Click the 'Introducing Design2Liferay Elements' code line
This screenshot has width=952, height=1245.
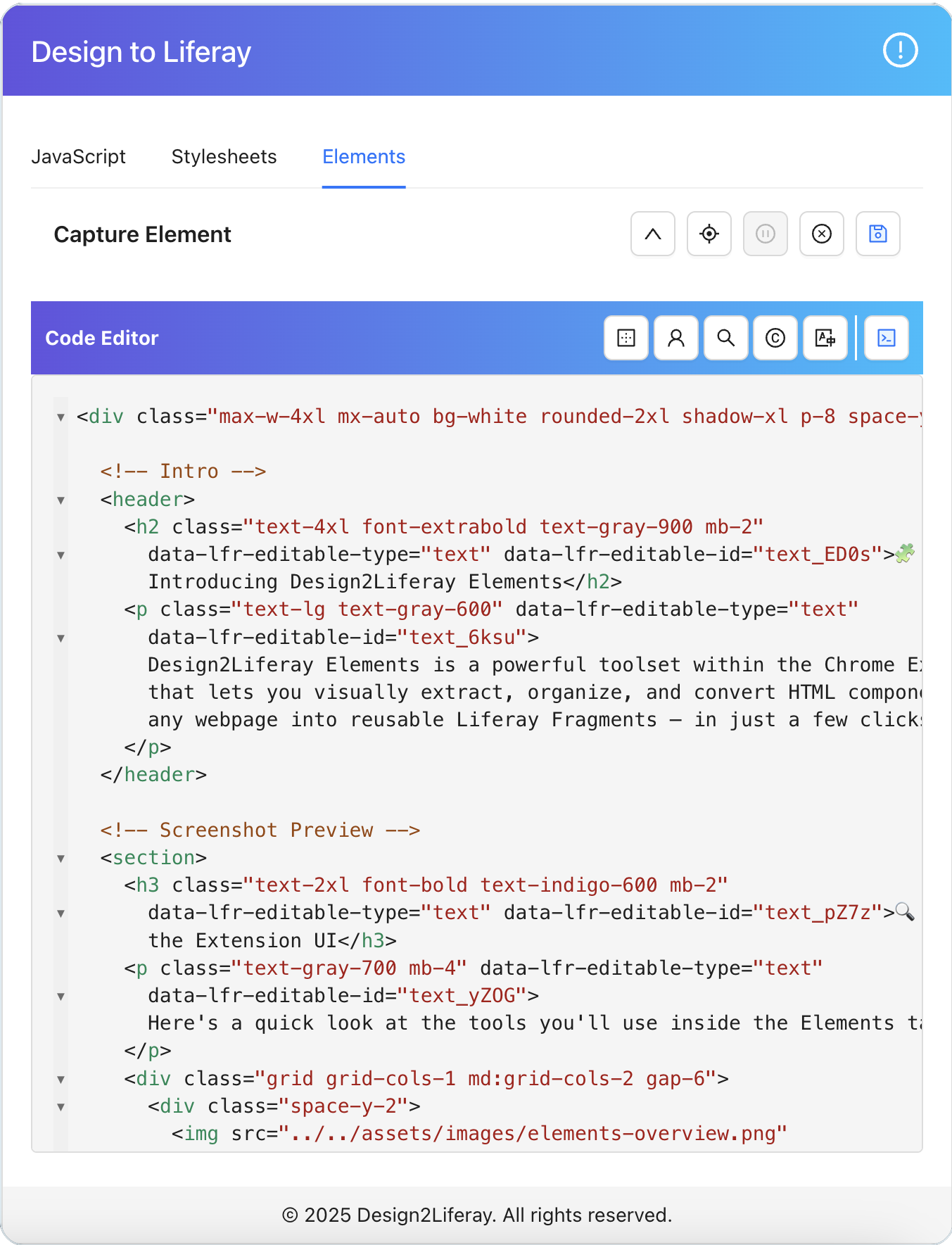click(x=385, y=581)
